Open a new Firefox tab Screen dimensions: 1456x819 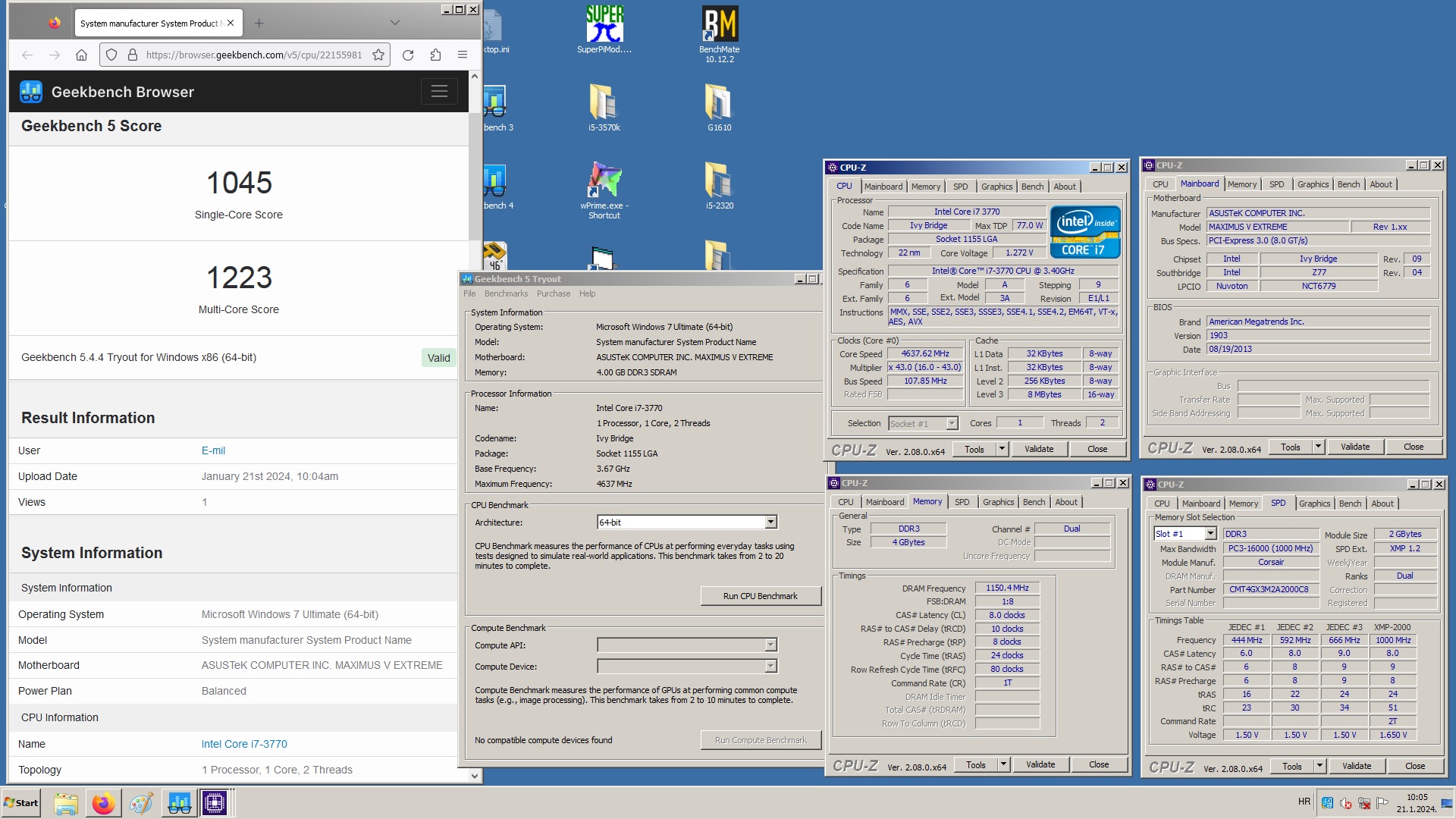259,23
